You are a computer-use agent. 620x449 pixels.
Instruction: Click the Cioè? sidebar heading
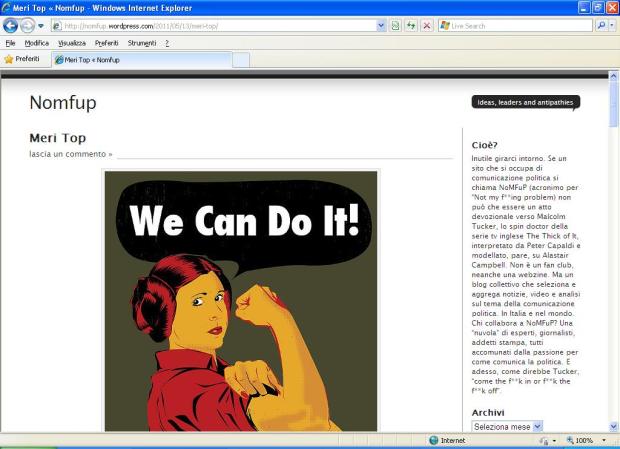coord(484,145)
